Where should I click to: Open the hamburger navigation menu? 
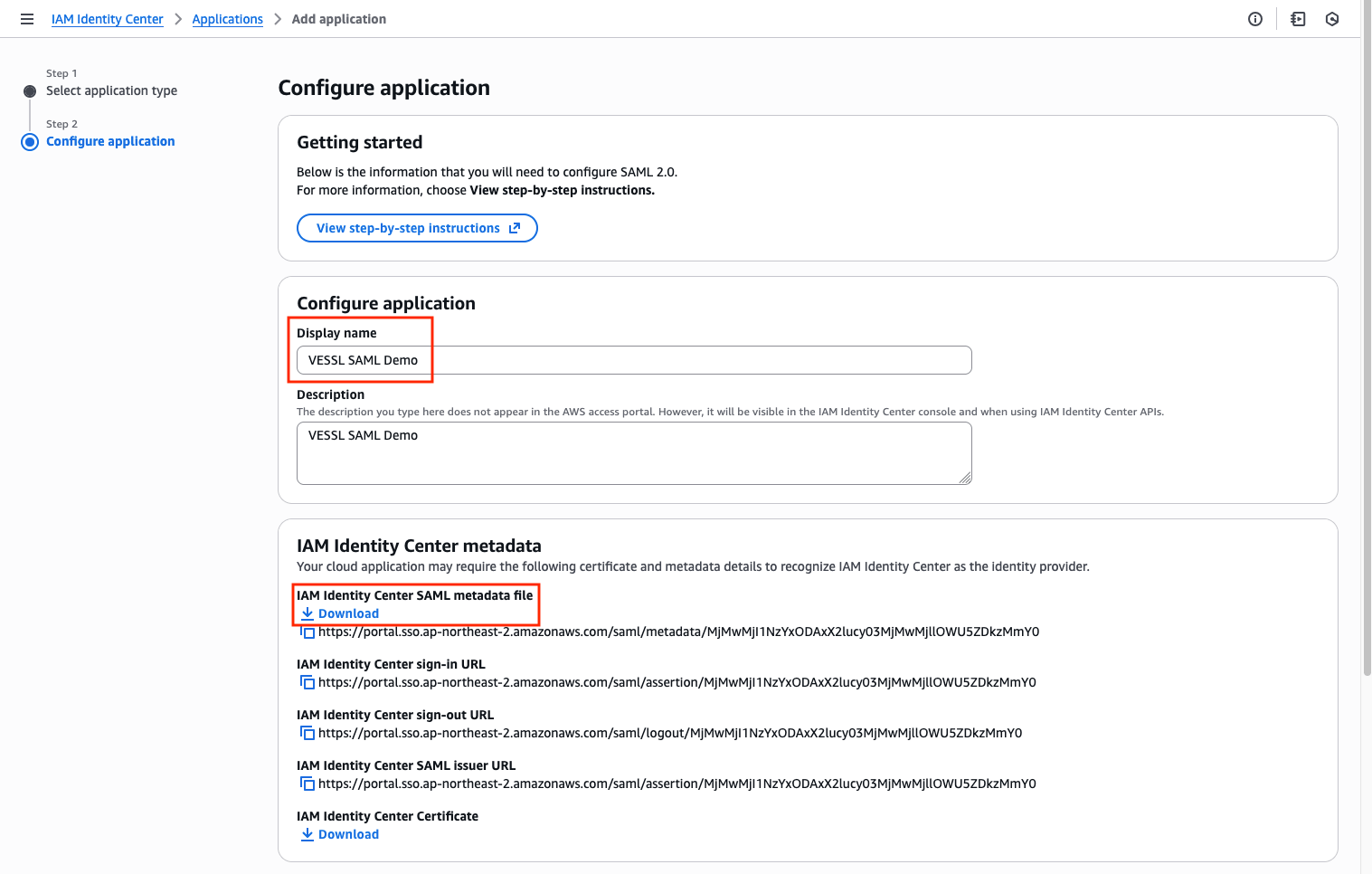27,19
